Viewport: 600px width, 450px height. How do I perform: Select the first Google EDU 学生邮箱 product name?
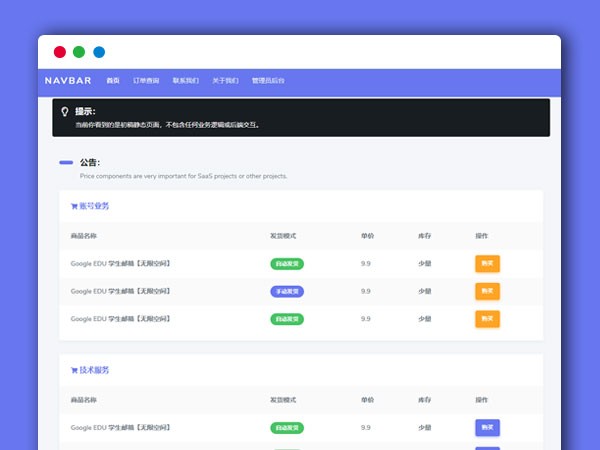pos(120,264)
